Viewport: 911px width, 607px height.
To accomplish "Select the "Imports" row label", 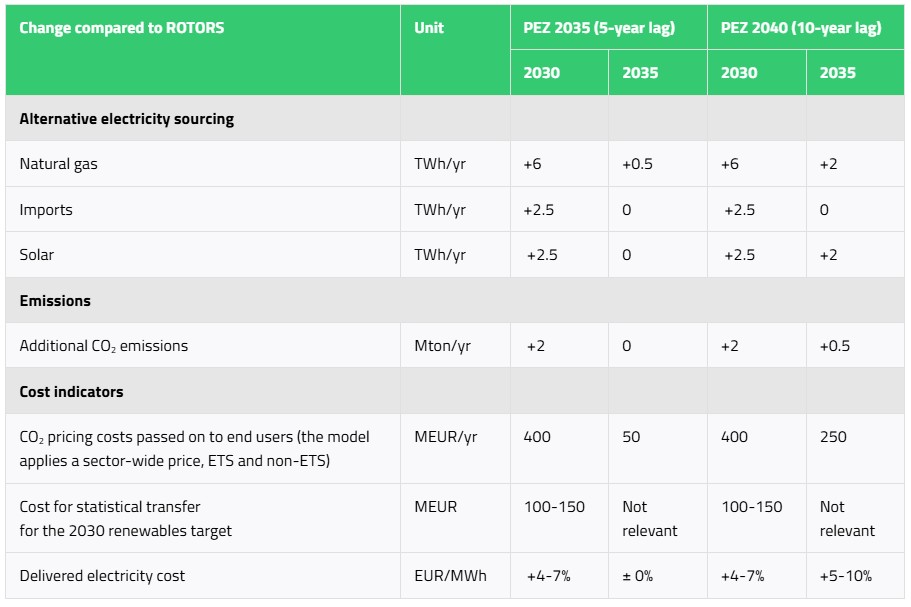I will click(46, 209).
